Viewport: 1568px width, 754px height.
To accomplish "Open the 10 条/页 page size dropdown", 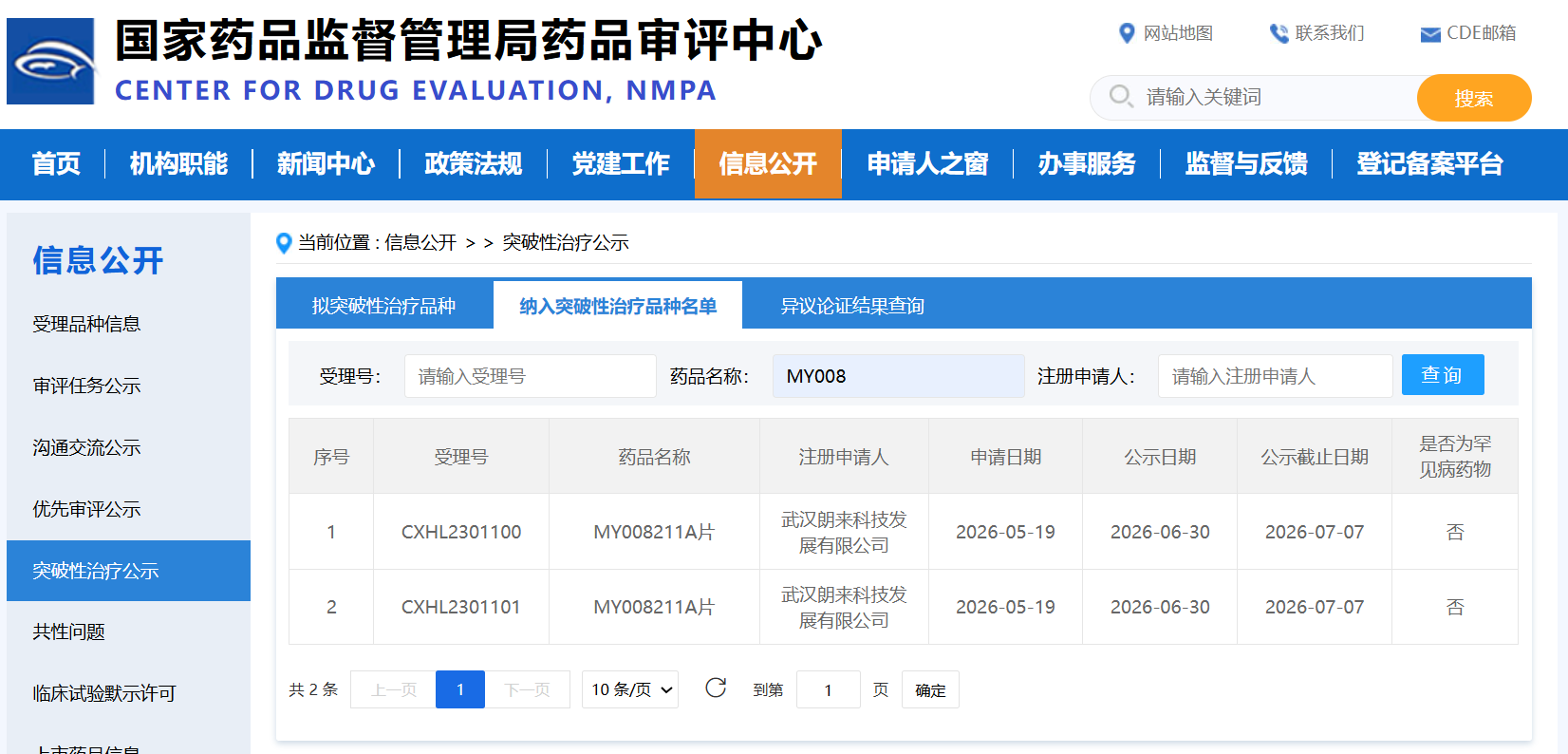I will click(630, 689).
